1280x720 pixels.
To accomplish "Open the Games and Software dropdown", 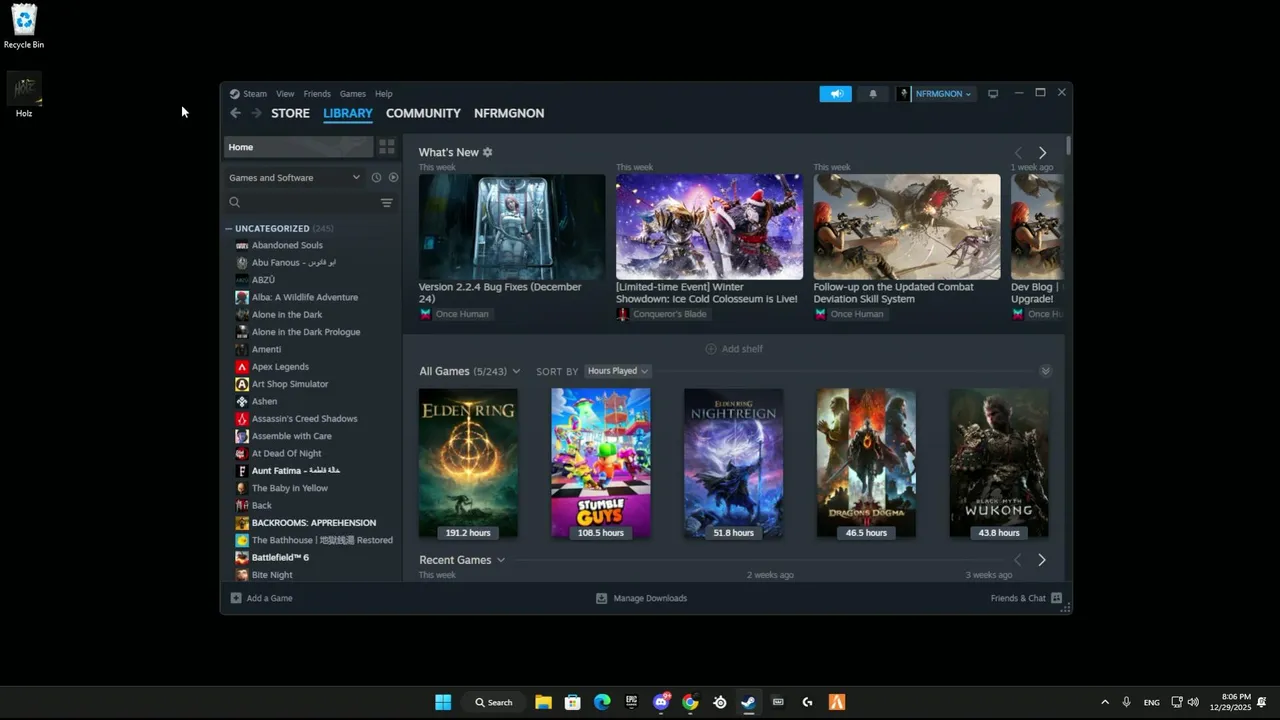I will pyautogui.click(x=295, y=178).
